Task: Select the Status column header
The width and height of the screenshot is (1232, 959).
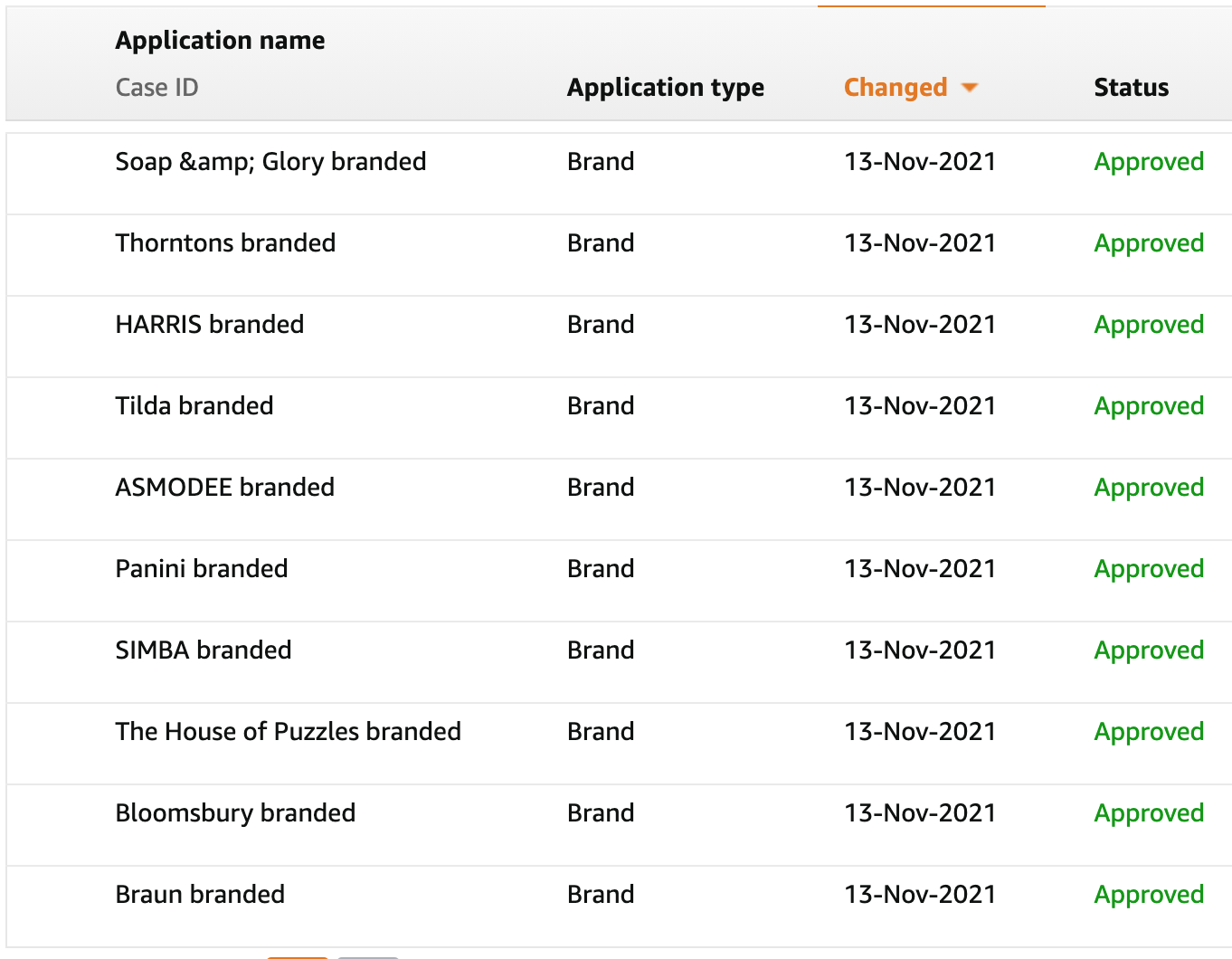Action: coord(1131,88)
